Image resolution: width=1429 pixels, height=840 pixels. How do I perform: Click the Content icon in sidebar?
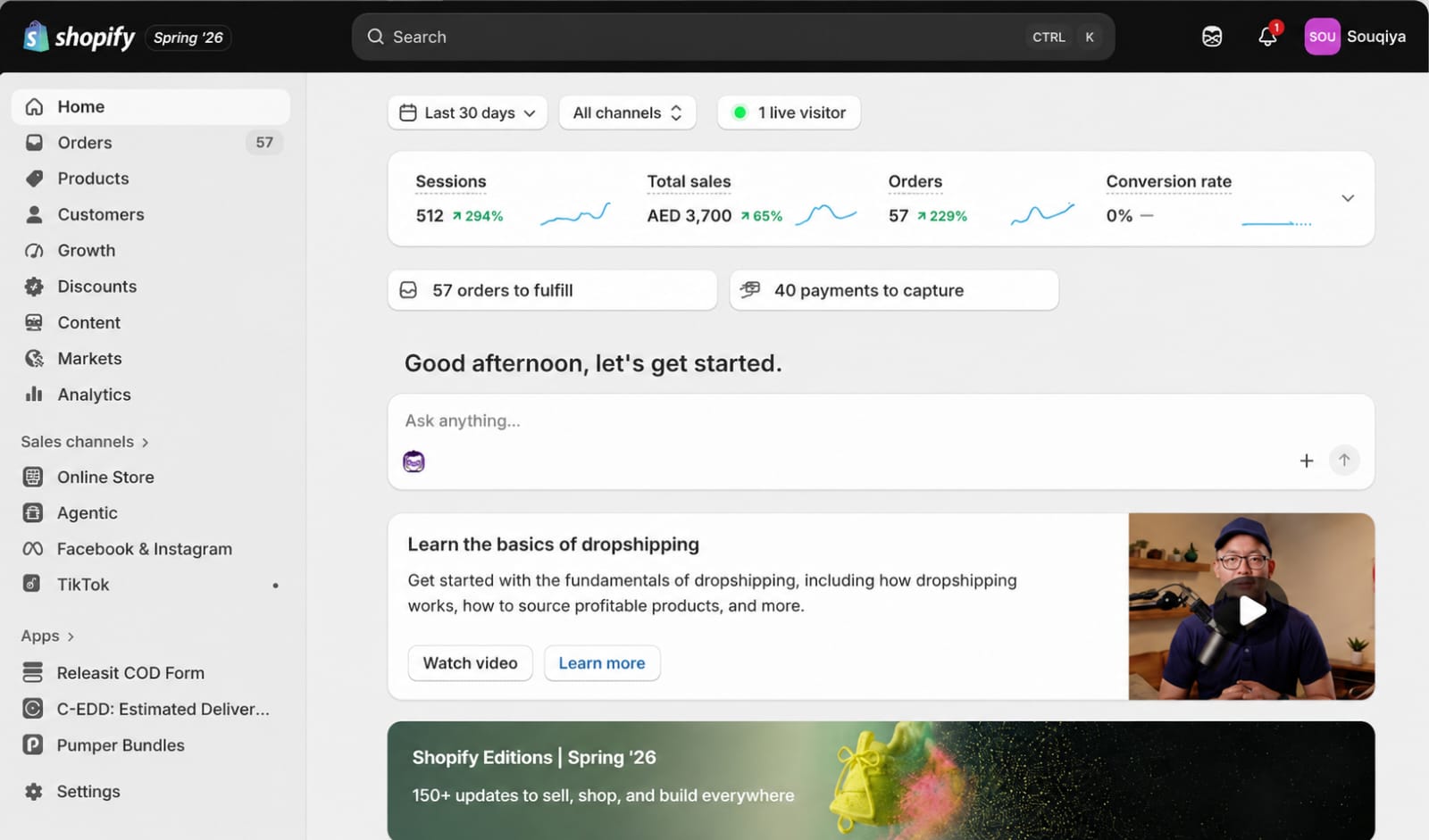point(34,322)
